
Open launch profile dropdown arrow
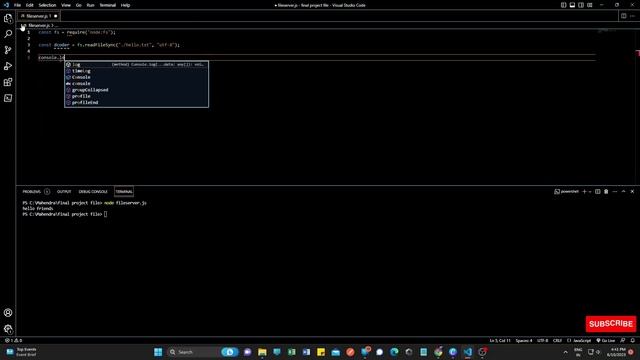point(590,191)
